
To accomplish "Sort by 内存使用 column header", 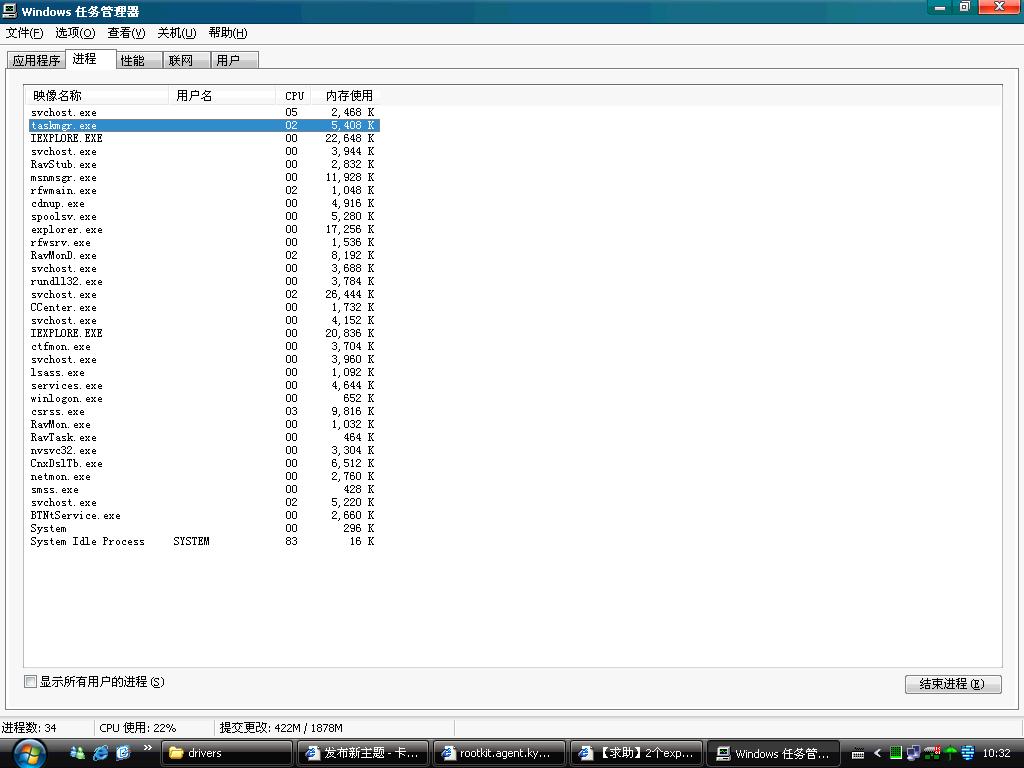I will (345, 95).
